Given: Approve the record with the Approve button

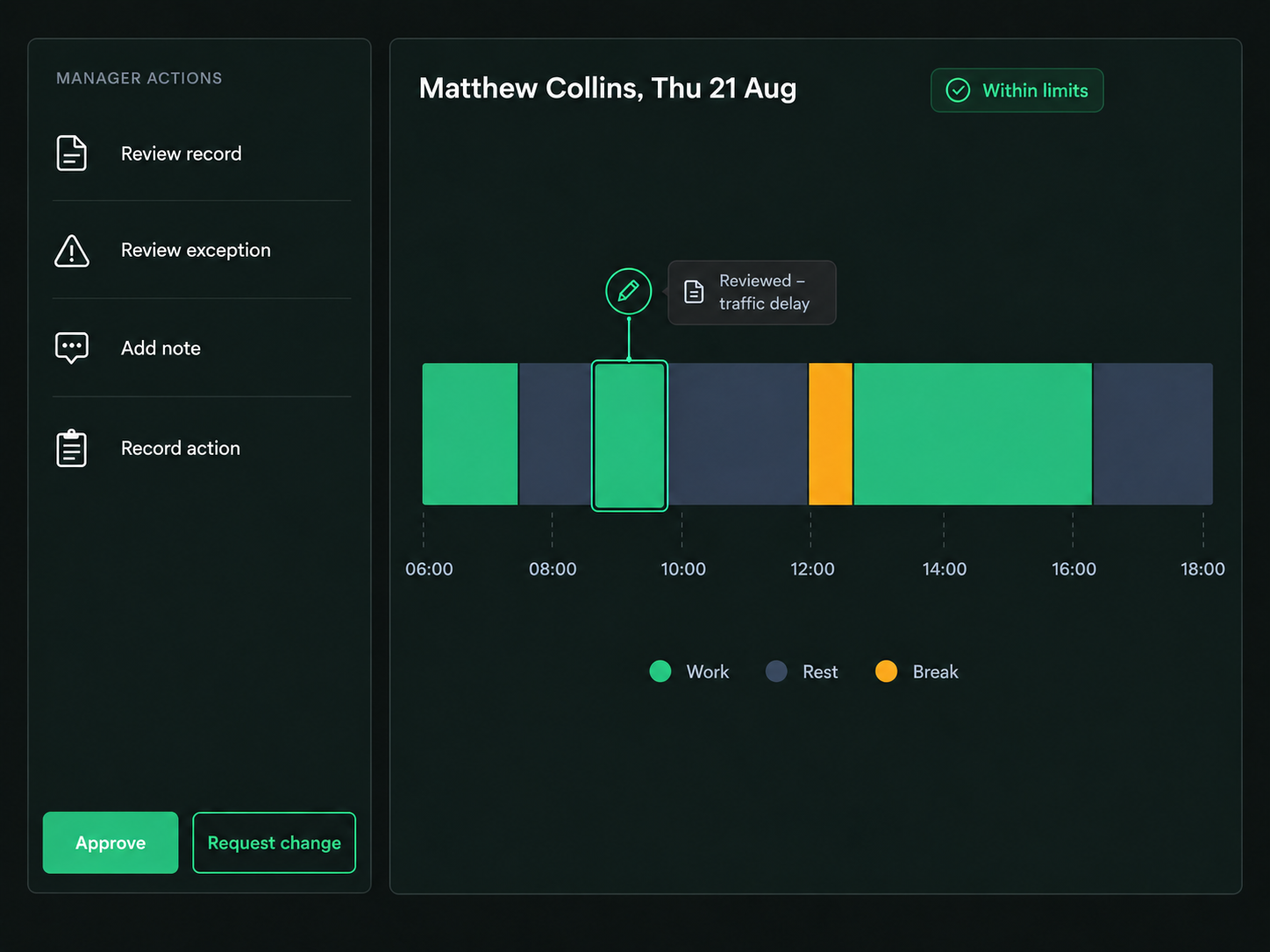Looking at the screenshot, I should point(111,842).
